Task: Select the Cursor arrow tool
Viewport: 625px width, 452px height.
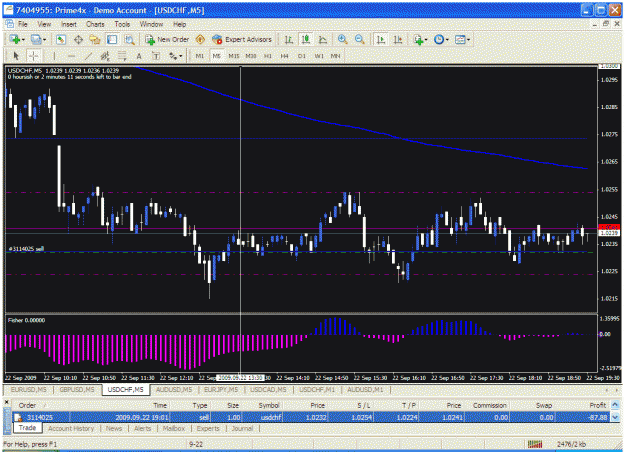Action: [x=16, y=56]
